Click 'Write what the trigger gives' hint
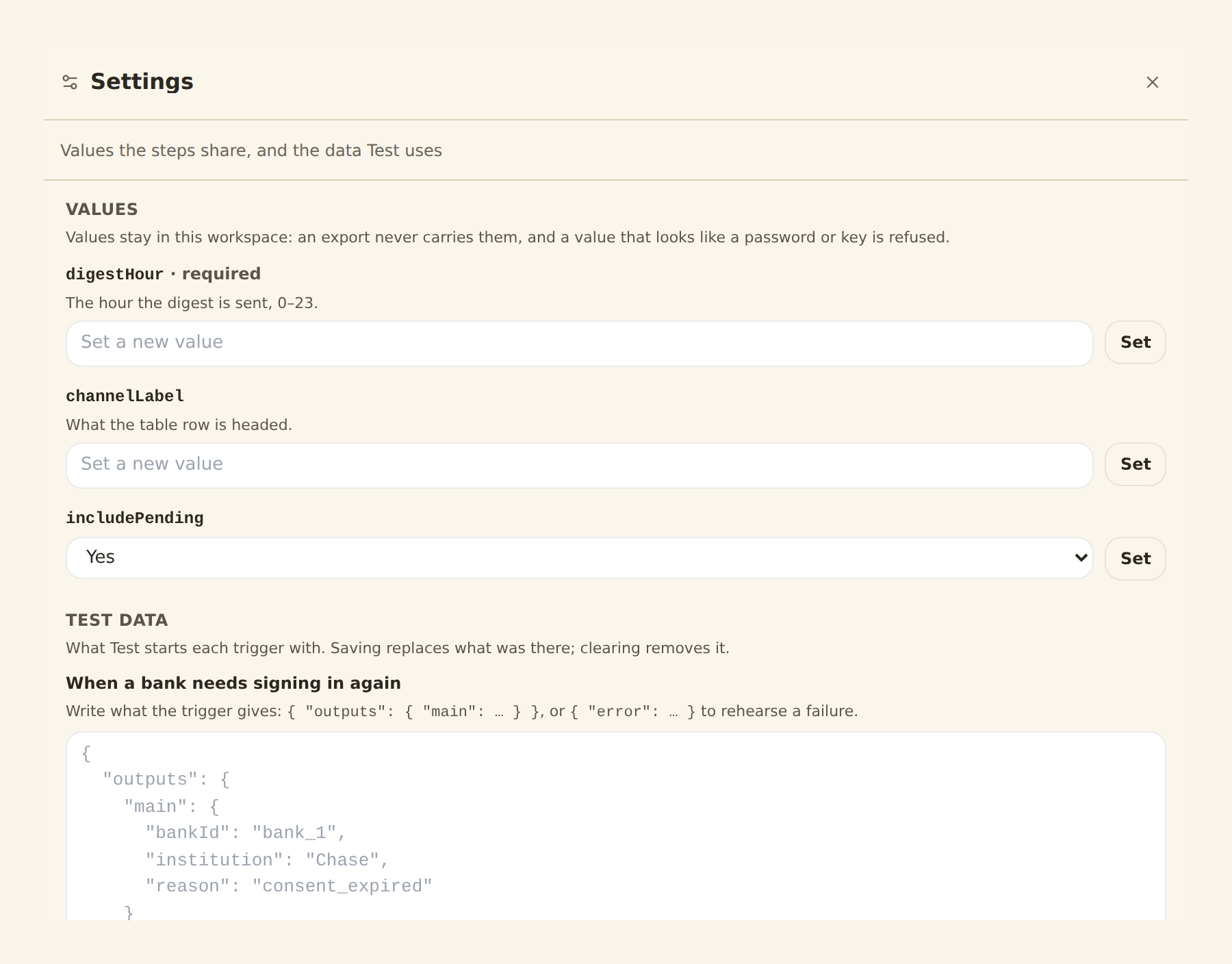 [461, 711]
